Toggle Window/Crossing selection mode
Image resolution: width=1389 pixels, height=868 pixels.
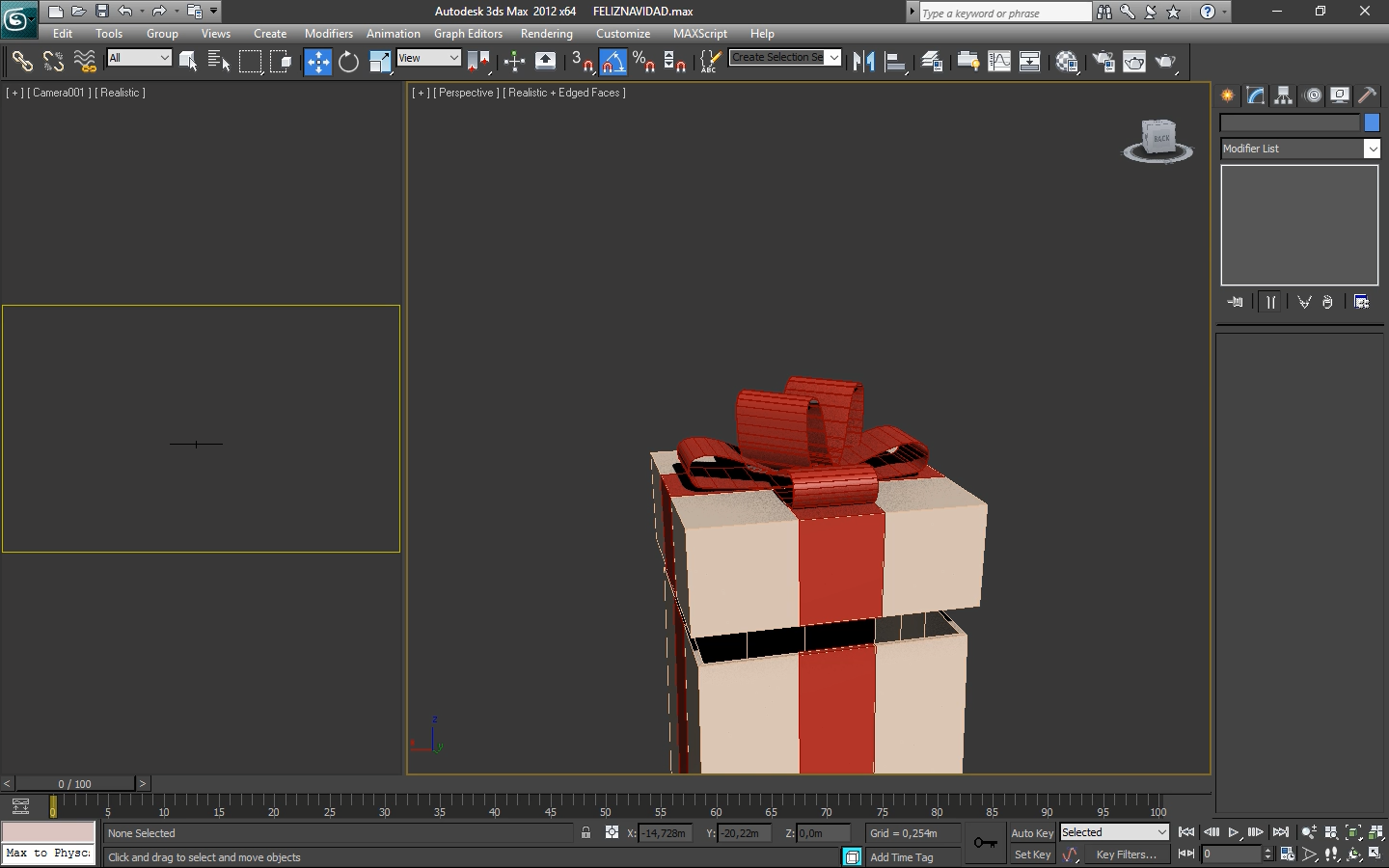(x=281, y=62)
